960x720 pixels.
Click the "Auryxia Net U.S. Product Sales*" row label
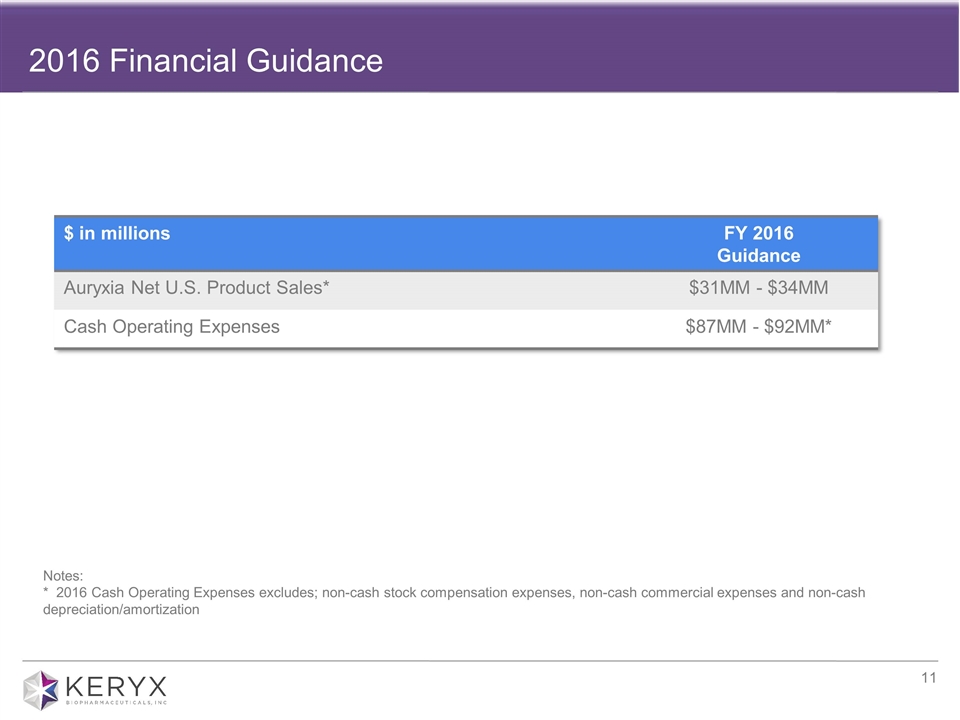coord(196,289)
